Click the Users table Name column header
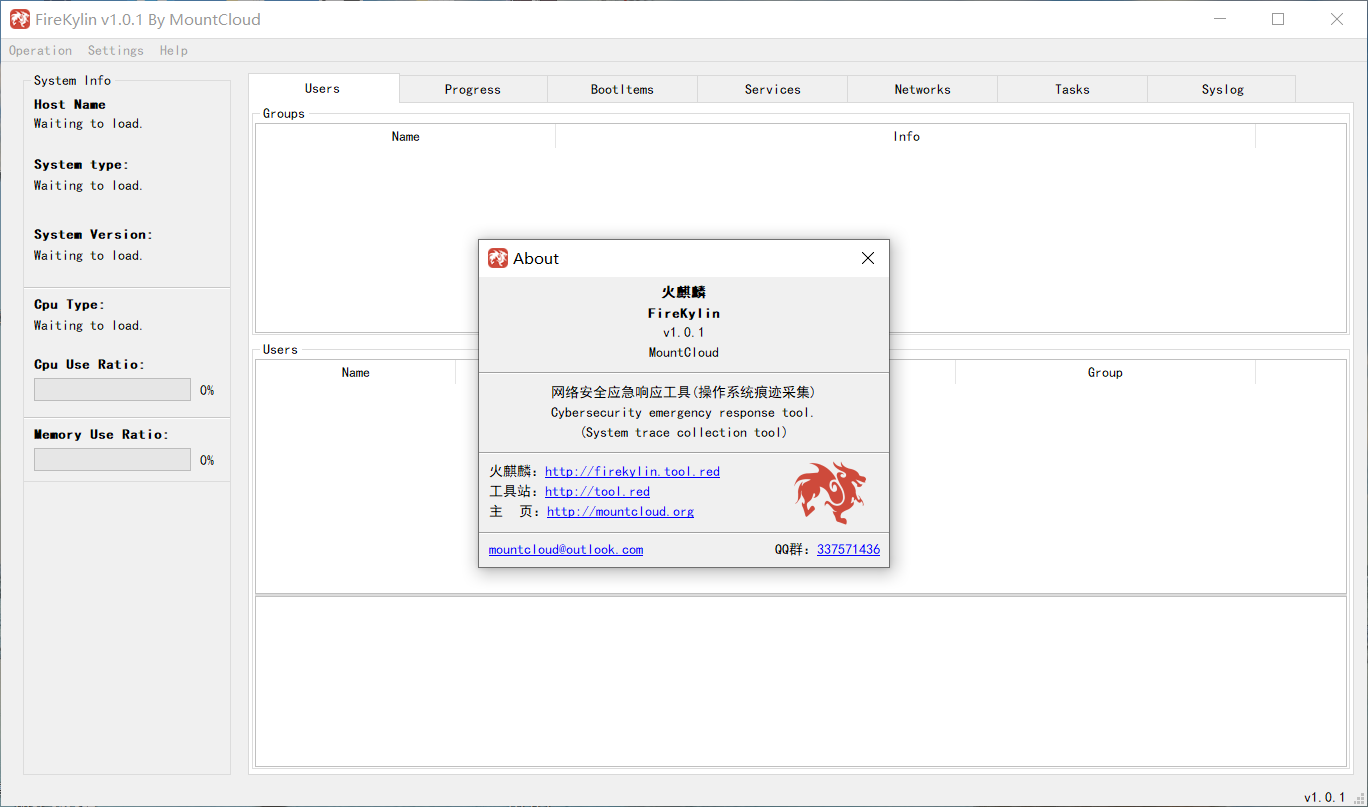Screen dimensions: 1368x807 click(x=356, y=372)
